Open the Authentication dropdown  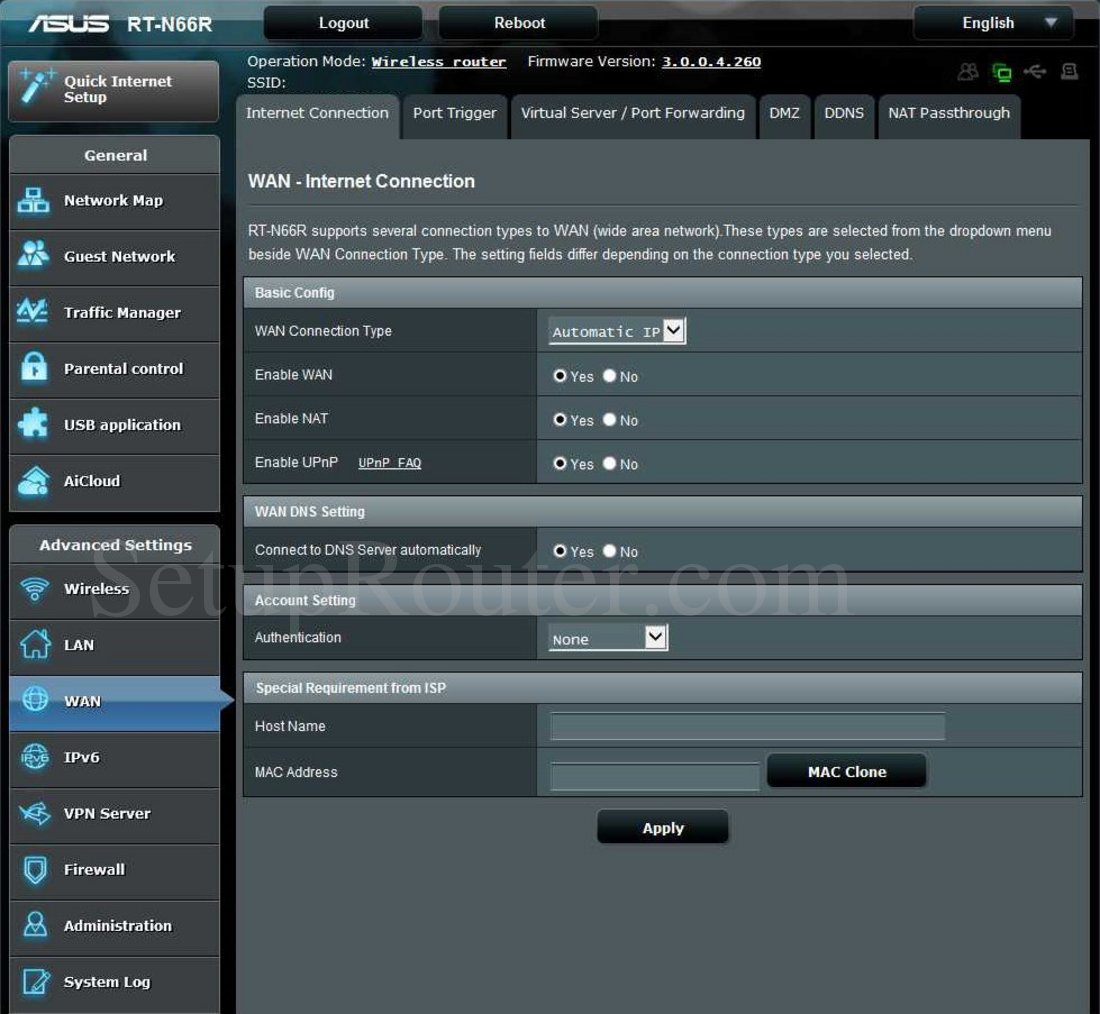(x=608, y=637)
